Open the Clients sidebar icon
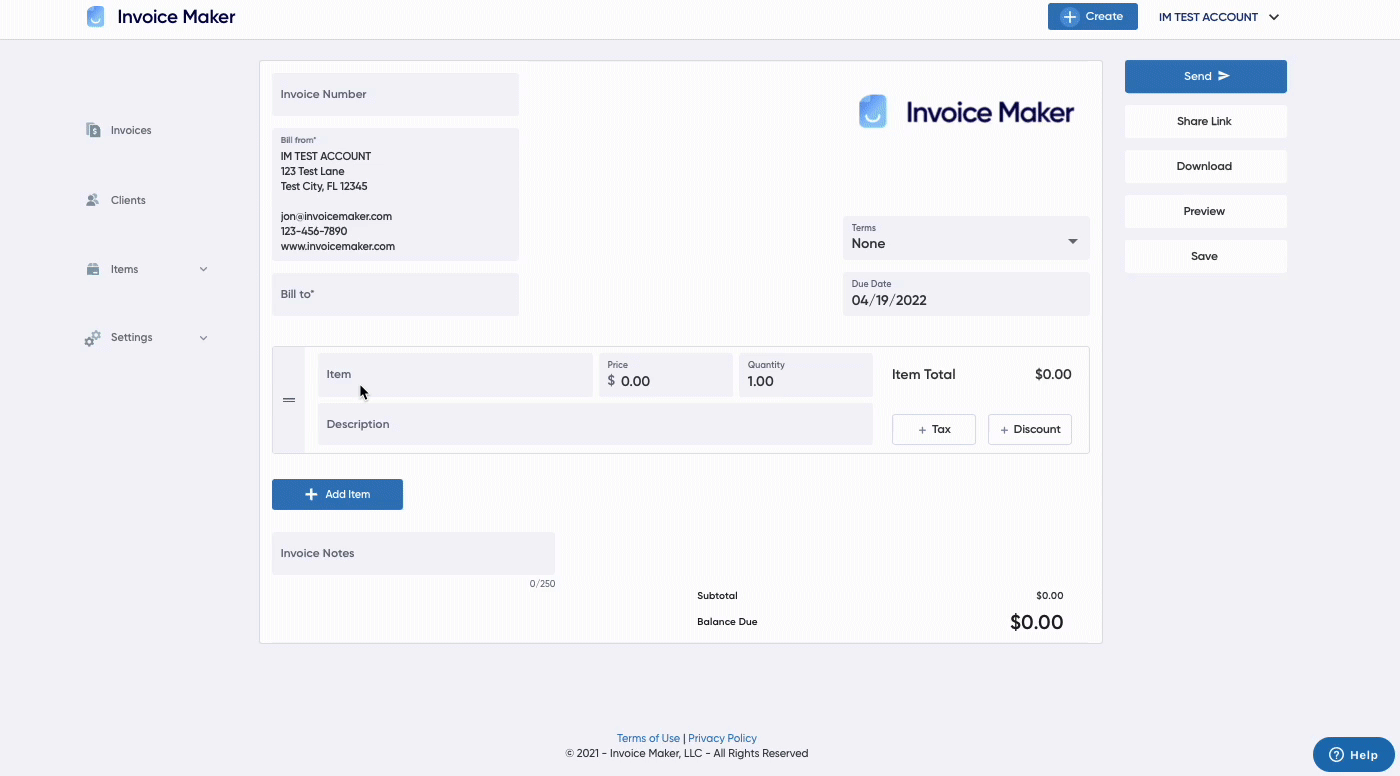This screenshot has height=776, width=1400. pyautogui.click(x=93, y=200)
